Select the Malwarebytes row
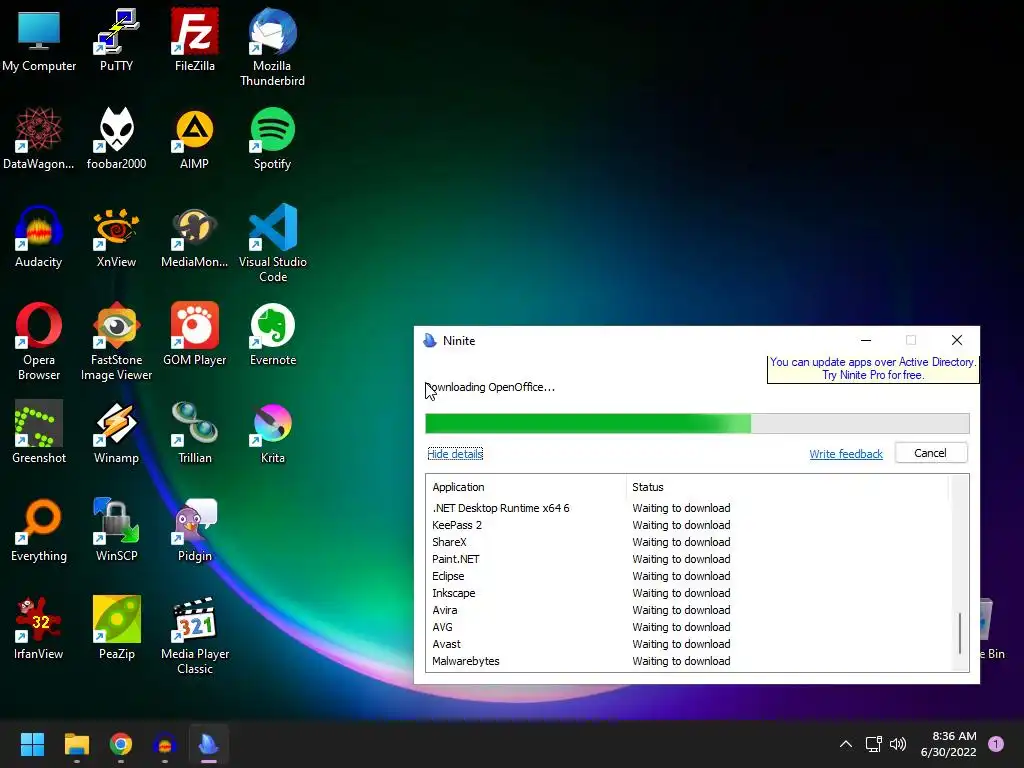1024x768 pixels. [688, 661]
